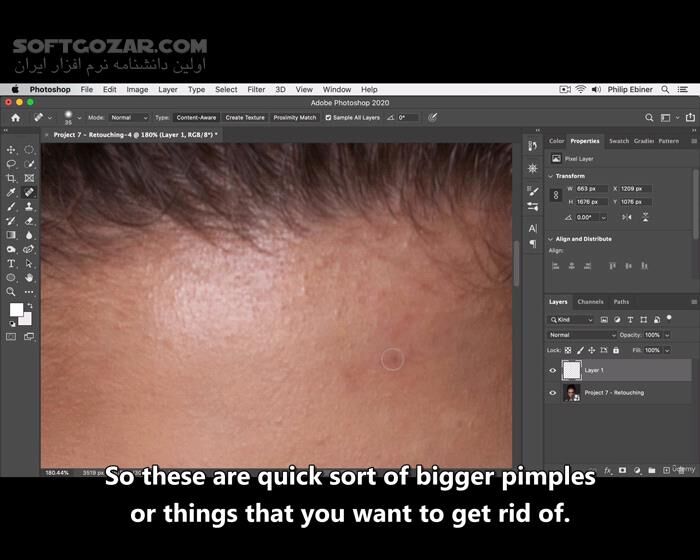Choose the Clone Stamp tool

coord(29,206)
